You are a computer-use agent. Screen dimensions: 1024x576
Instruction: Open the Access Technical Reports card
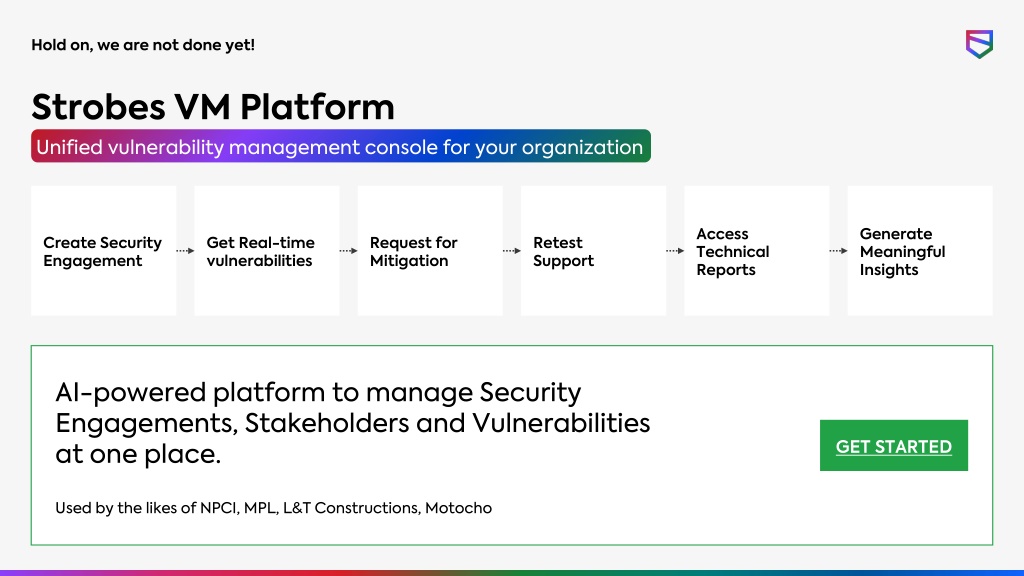click(x=757, y=251)
